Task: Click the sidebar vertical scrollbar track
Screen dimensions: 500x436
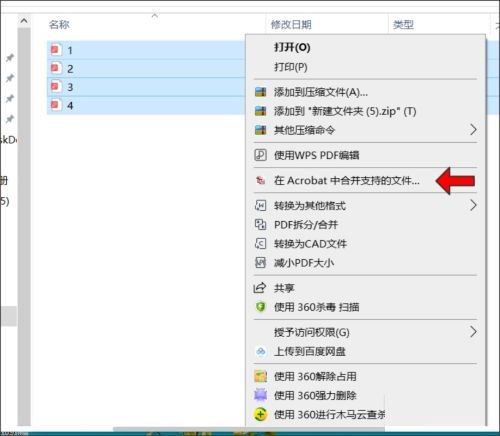Action: pyautogui.click(x=24, y=227)
